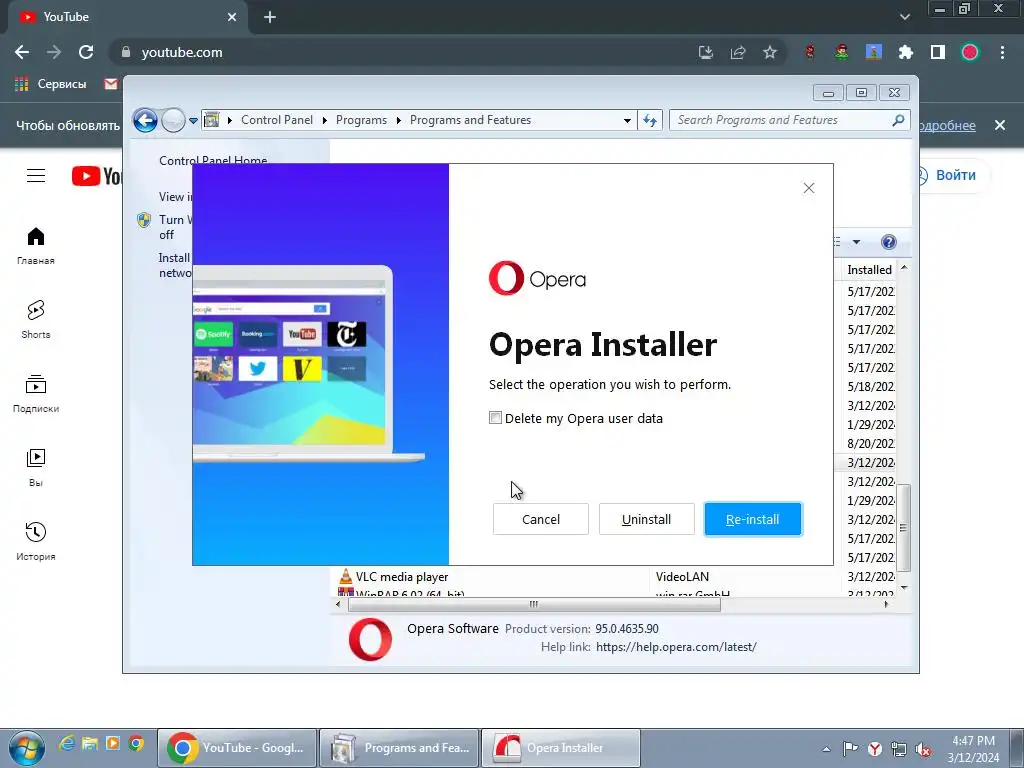1024x768 pixels.
Task: Click the install app icon in address bar
Action: pyautogui.click(x=706, y=52)
